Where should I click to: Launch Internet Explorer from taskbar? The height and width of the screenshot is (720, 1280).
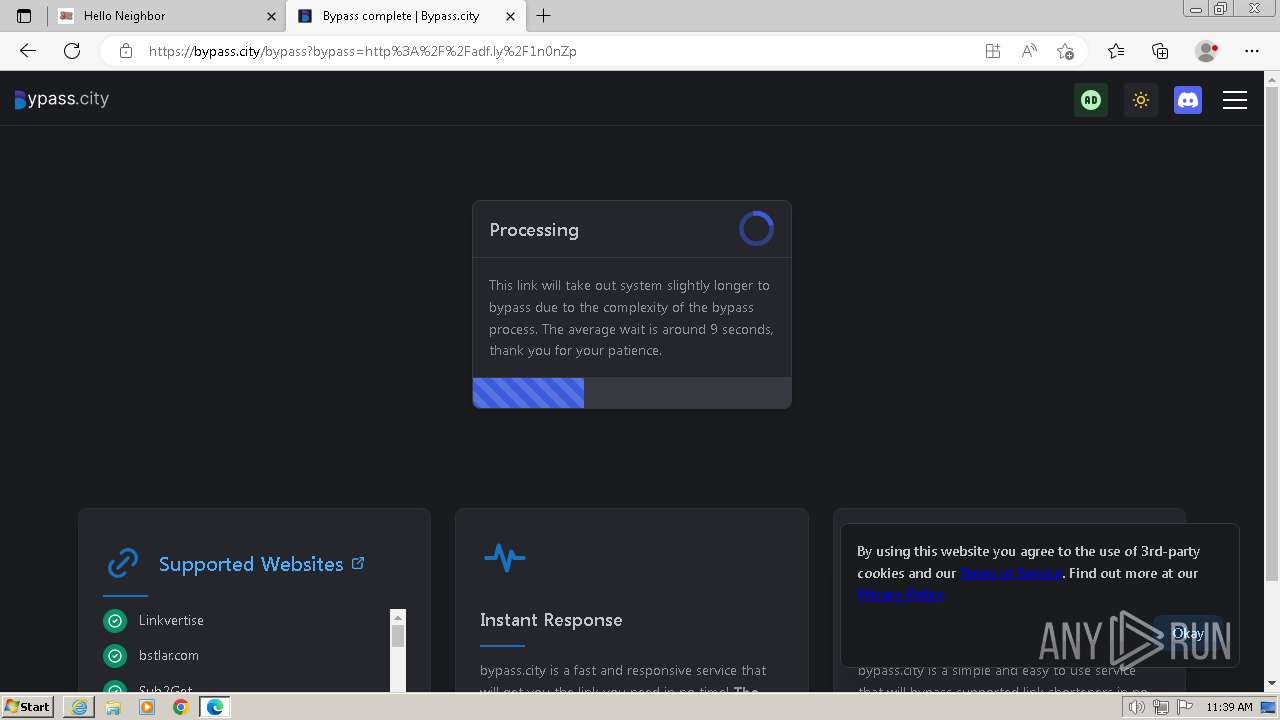[x=78, y=707]
